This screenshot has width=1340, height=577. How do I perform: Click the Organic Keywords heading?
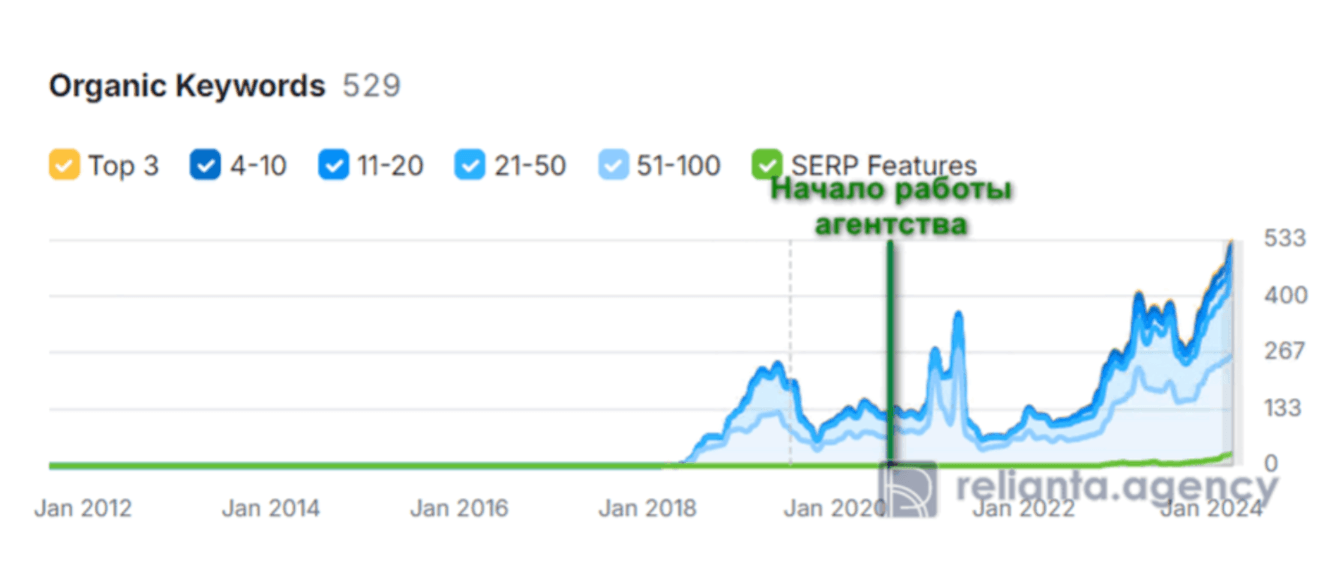point(187,86)
